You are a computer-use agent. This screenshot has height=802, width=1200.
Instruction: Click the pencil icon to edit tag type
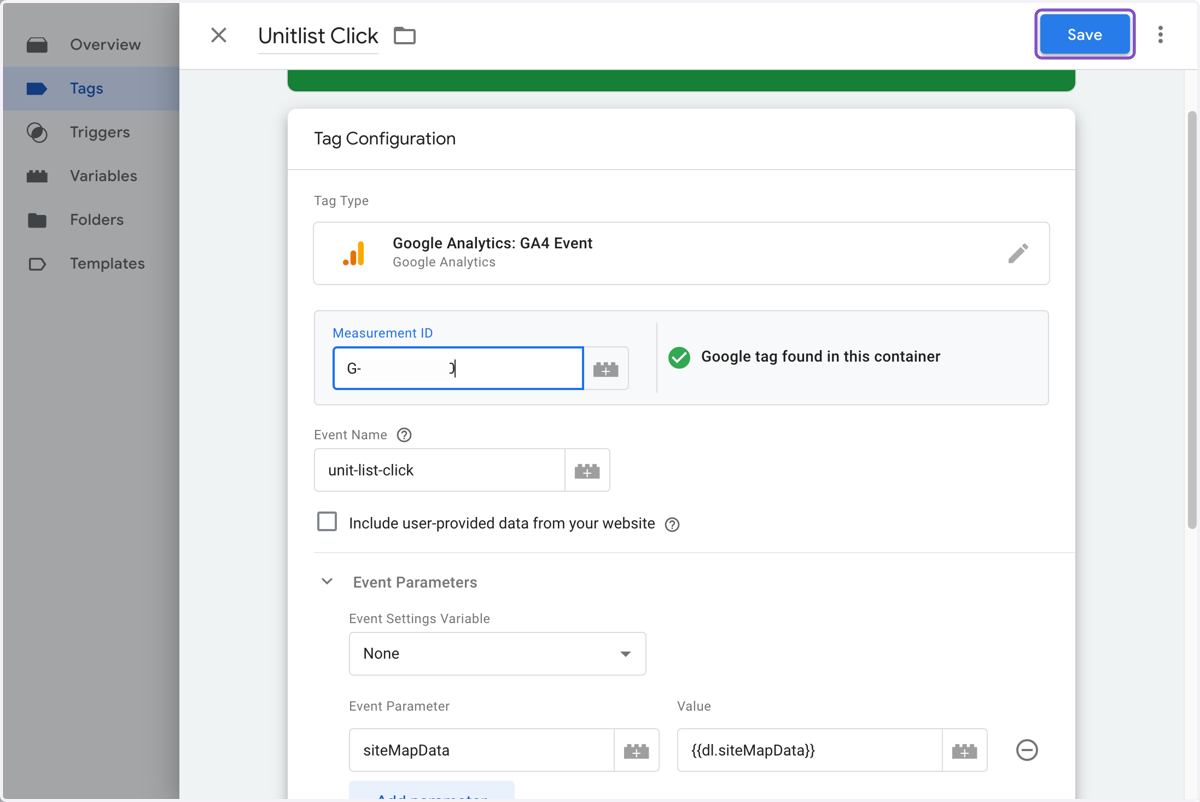tap(1018, 253)
